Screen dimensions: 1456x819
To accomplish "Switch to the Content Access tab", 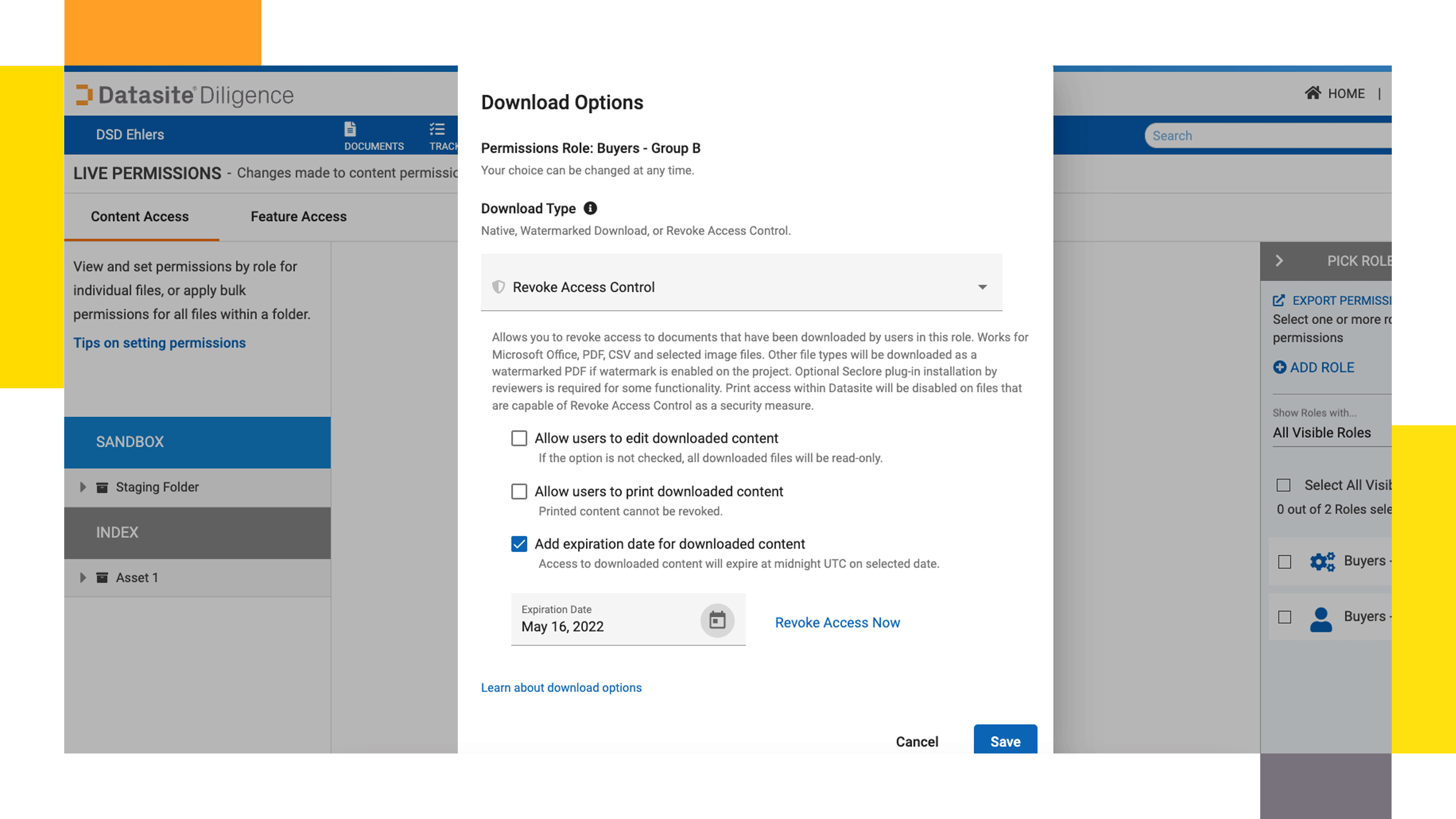I will point(140,216).
